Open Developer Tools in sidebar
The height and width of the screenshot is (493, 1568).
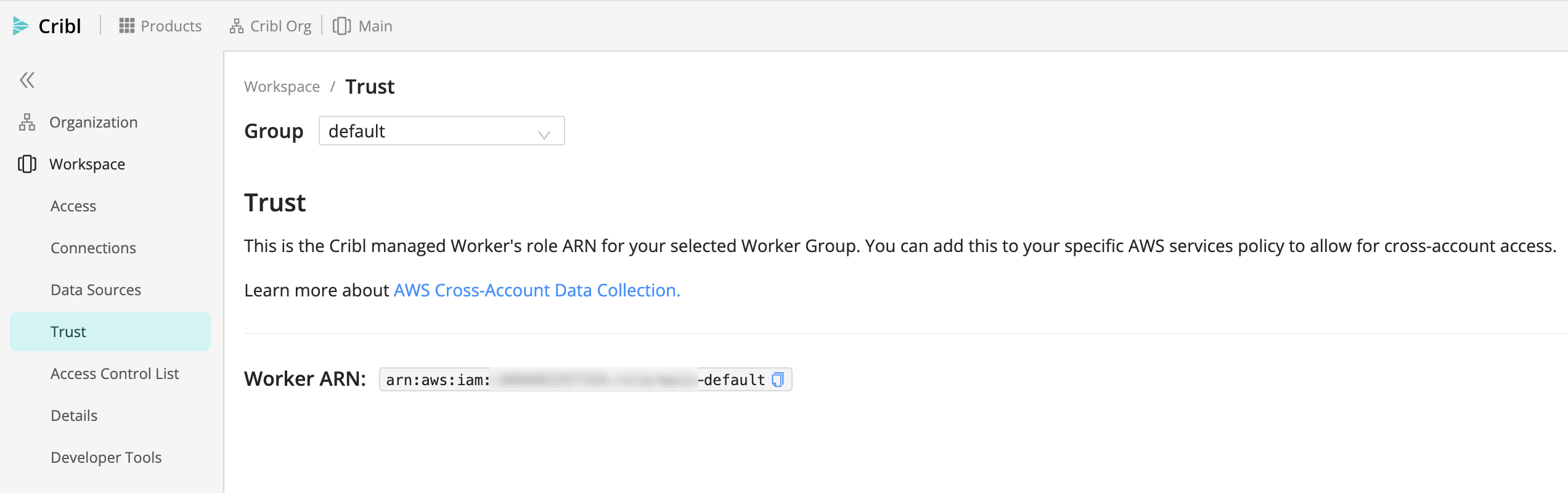coord(106,457)
